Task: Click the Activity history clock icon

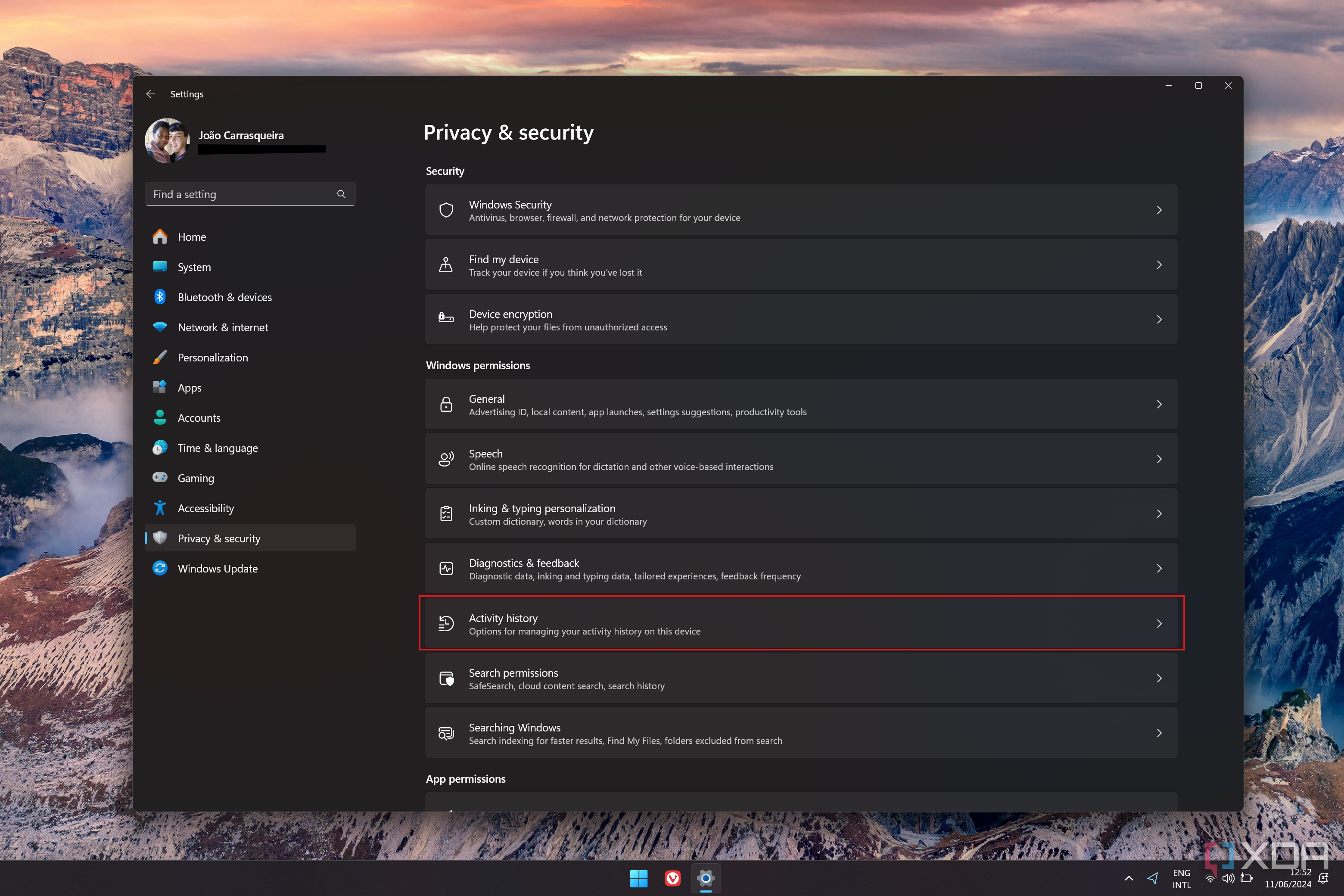Action: click(x=446, y=623)
